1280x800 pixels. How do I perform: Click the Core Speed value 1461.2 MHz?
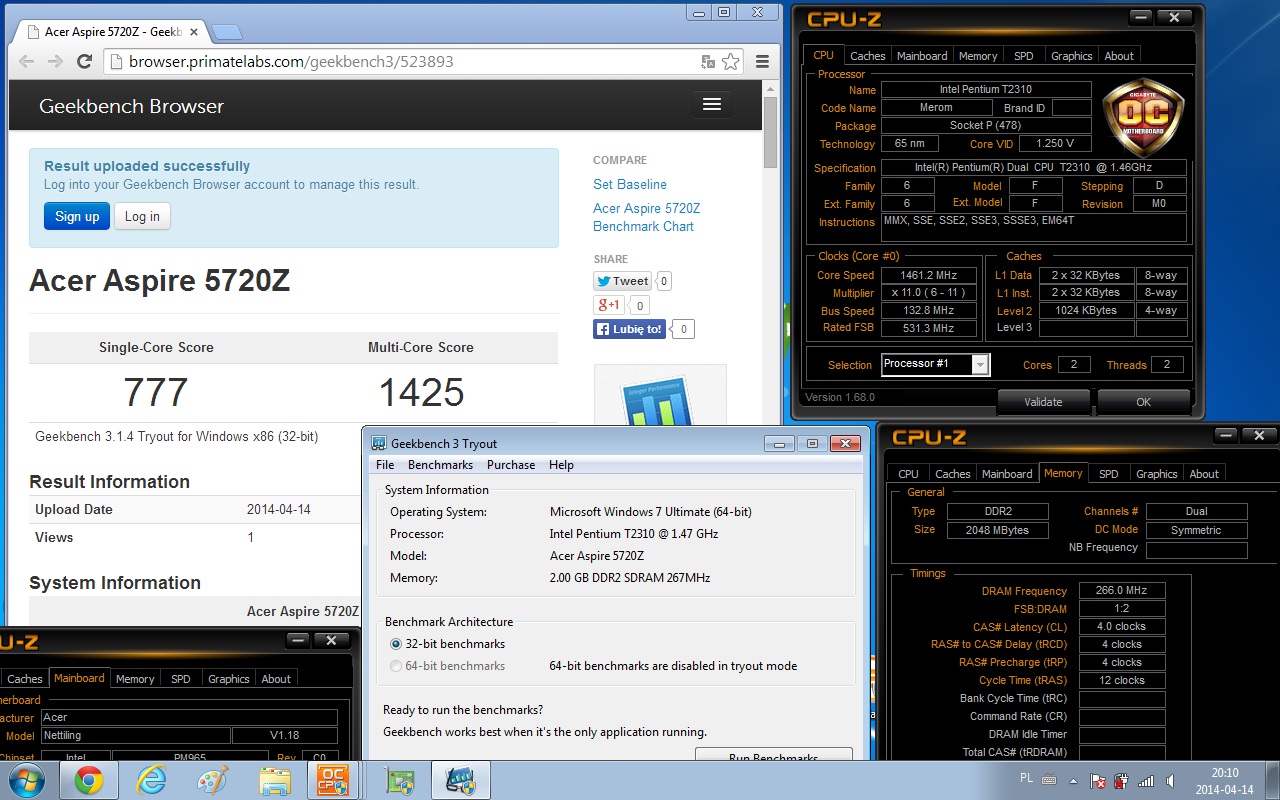(x=931, y=275)
